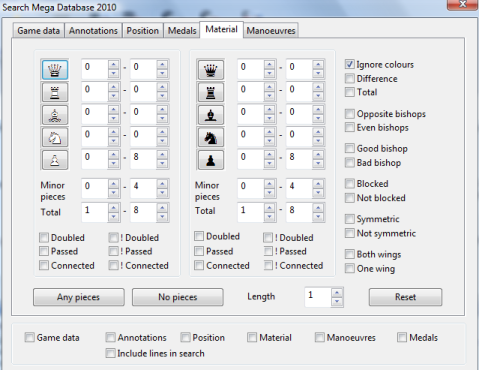The image size is (479, 370).
Task: Open the Manoeuvres tab
Action: pyautogui.click(x=271, y=31)
